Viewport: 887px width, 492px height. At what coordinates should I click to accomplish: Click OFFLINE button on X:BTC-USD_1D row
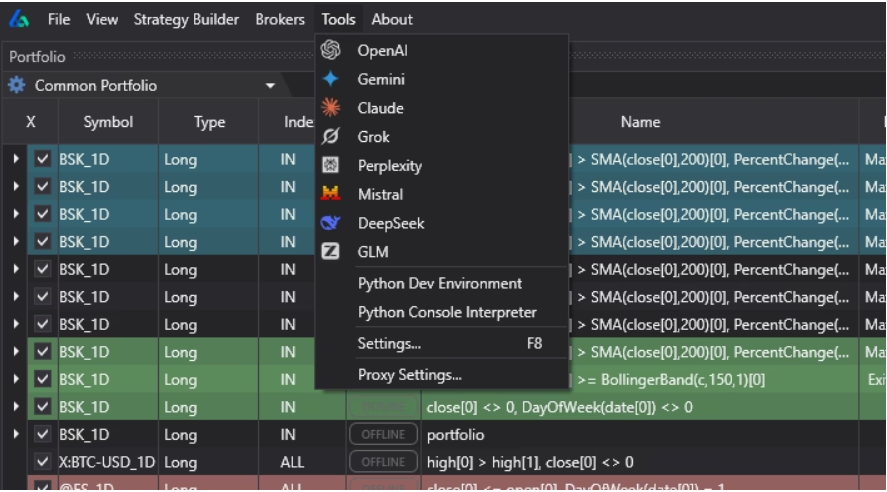[383, 461]
